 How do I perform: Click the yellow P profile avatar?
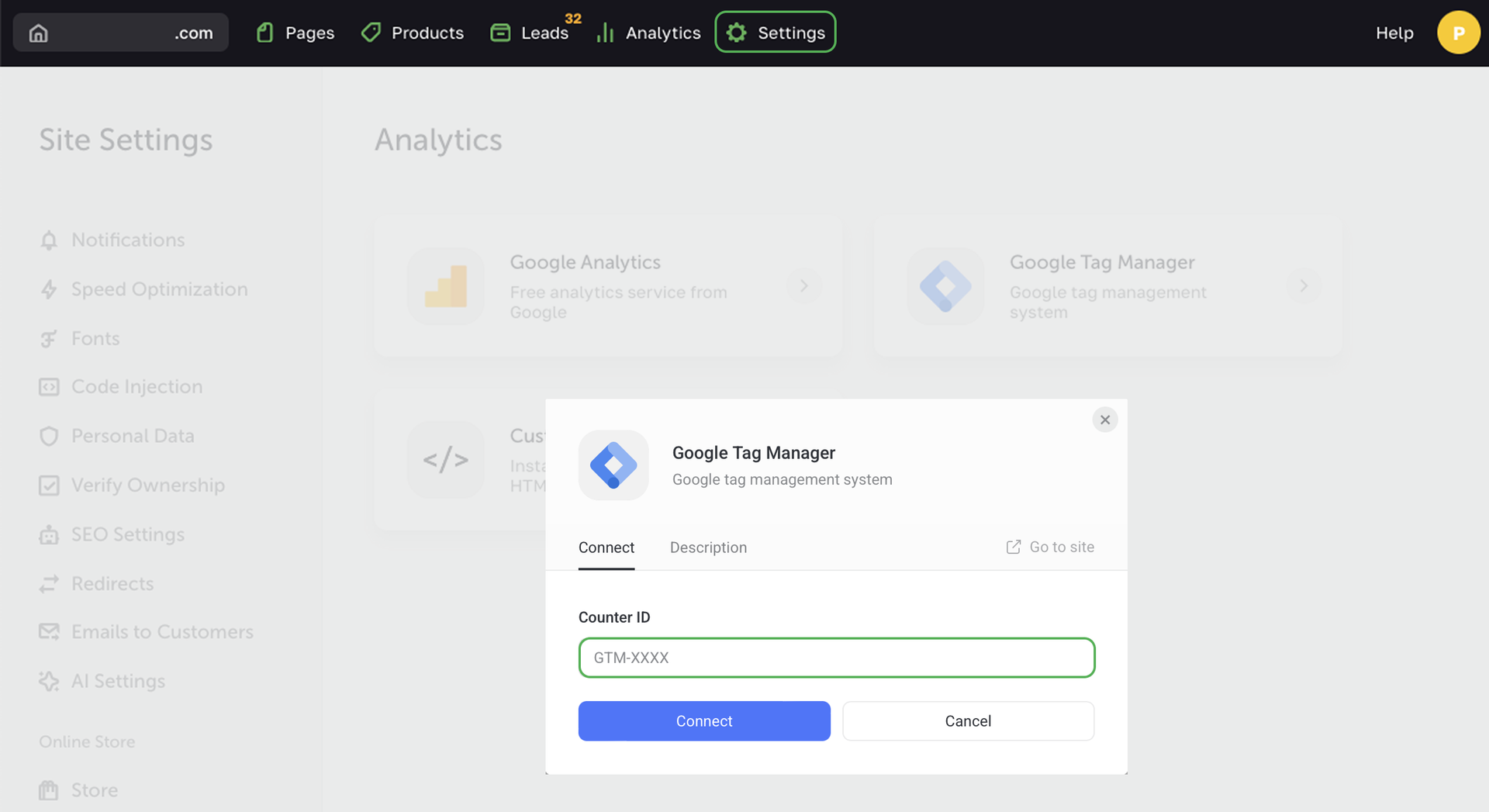[1458, 33]
